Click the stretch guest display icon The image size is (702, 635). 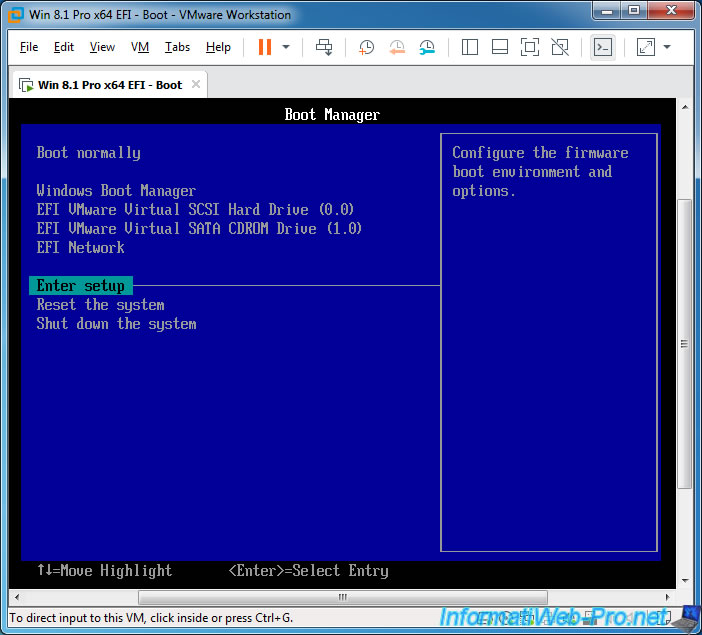(x=645, y=47)
